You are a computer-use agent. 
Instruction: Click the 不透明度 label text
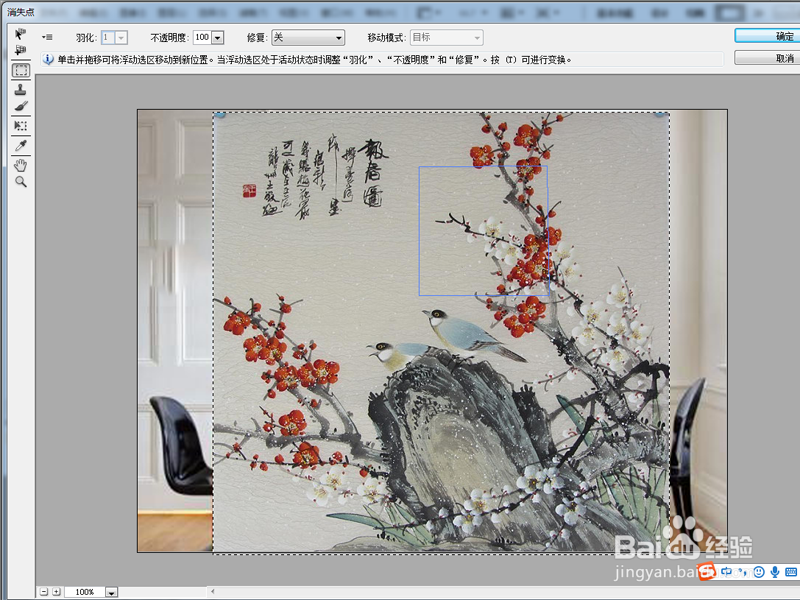click(169, 37)
